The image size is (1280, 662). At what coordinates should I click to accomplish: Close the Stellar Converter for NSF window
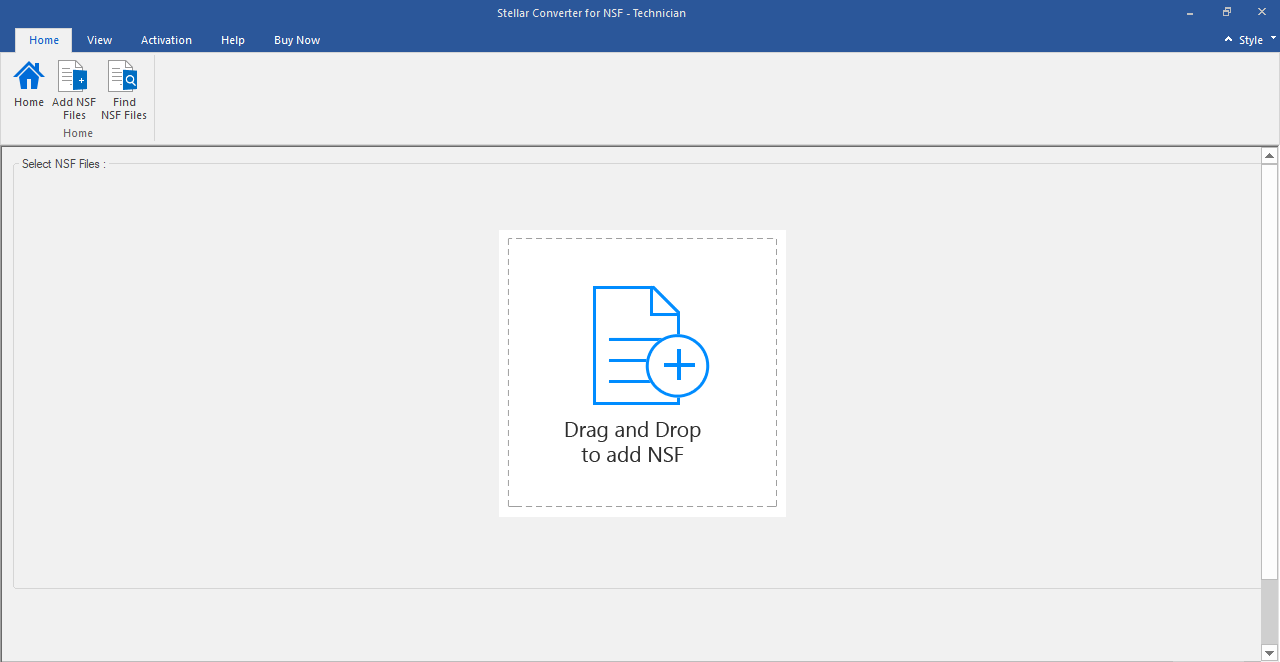point(1261,13)
